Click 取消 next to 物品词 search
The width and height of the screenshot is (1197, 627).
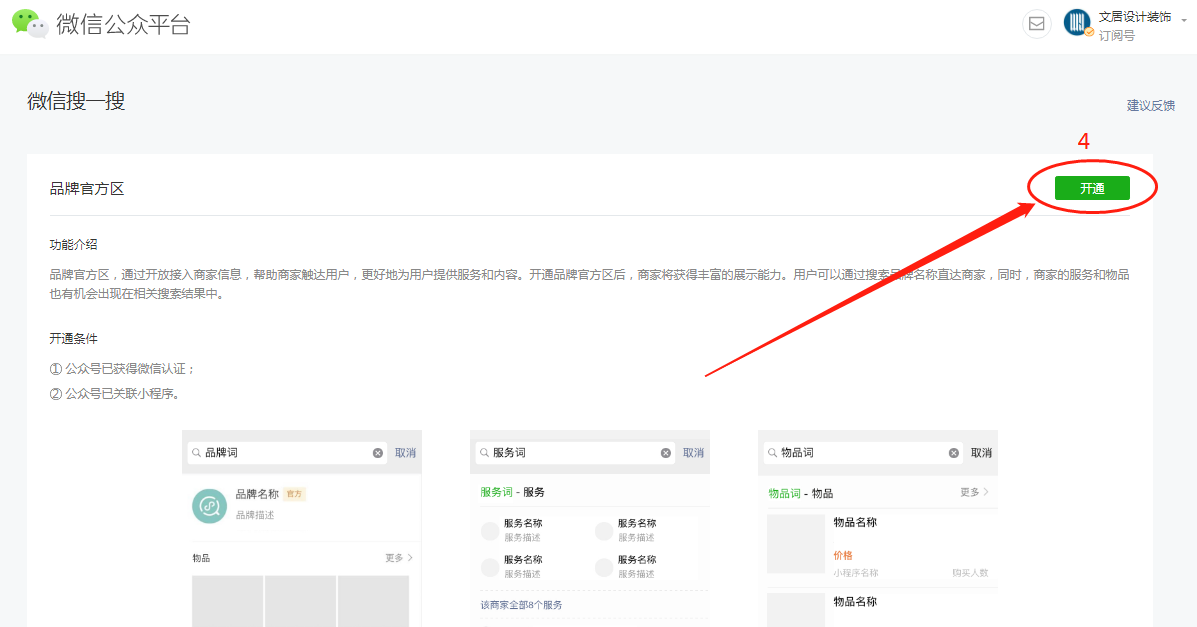[981, 453]
